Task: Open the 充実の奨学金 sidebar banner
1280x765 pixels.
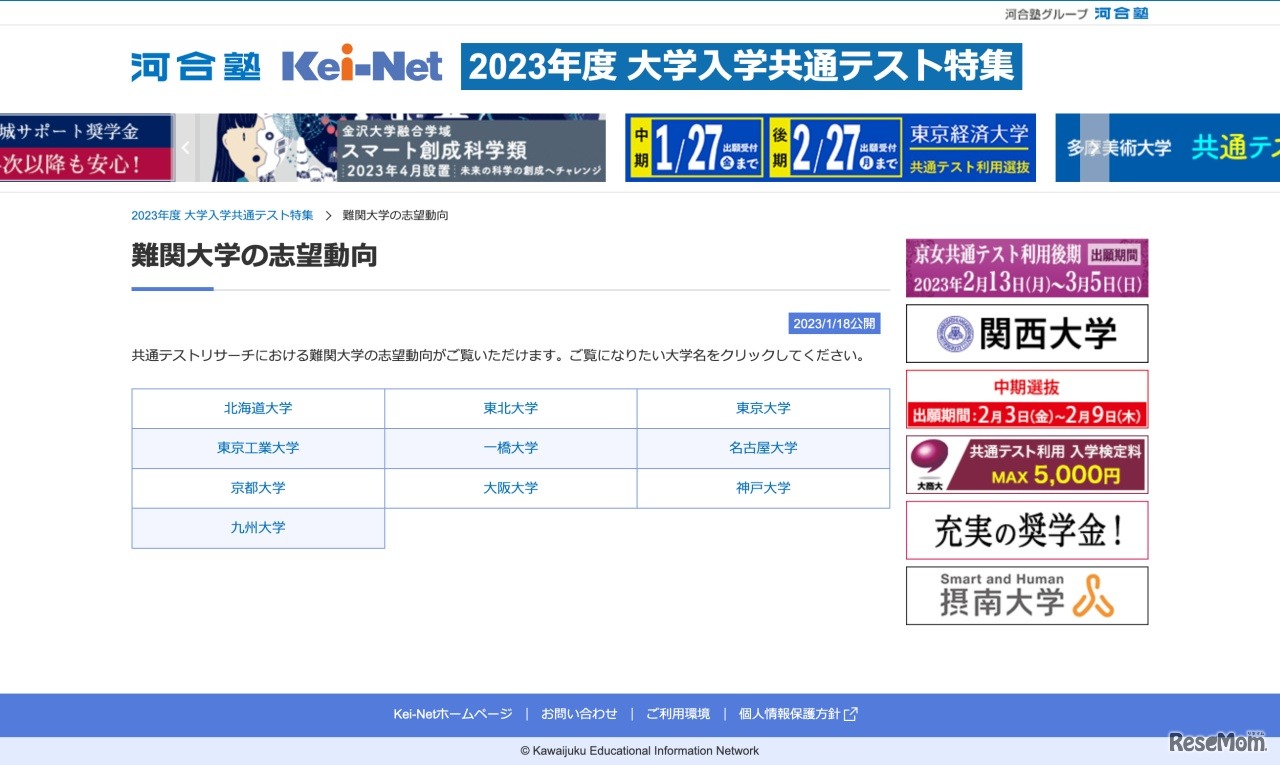Action: point(1027,530)
